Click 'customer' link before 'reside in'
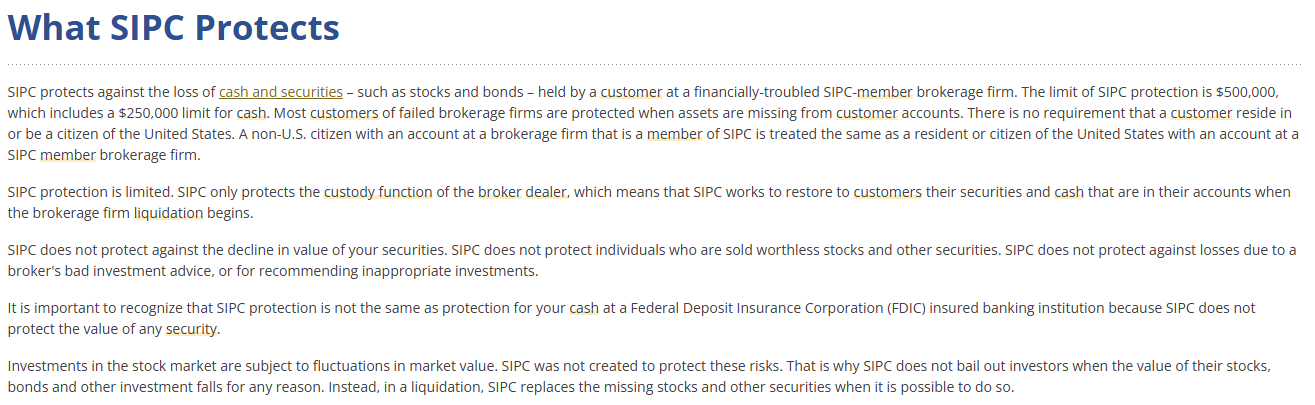The height and width of the screenshot is (405, 1315). tap(1201, 113)
